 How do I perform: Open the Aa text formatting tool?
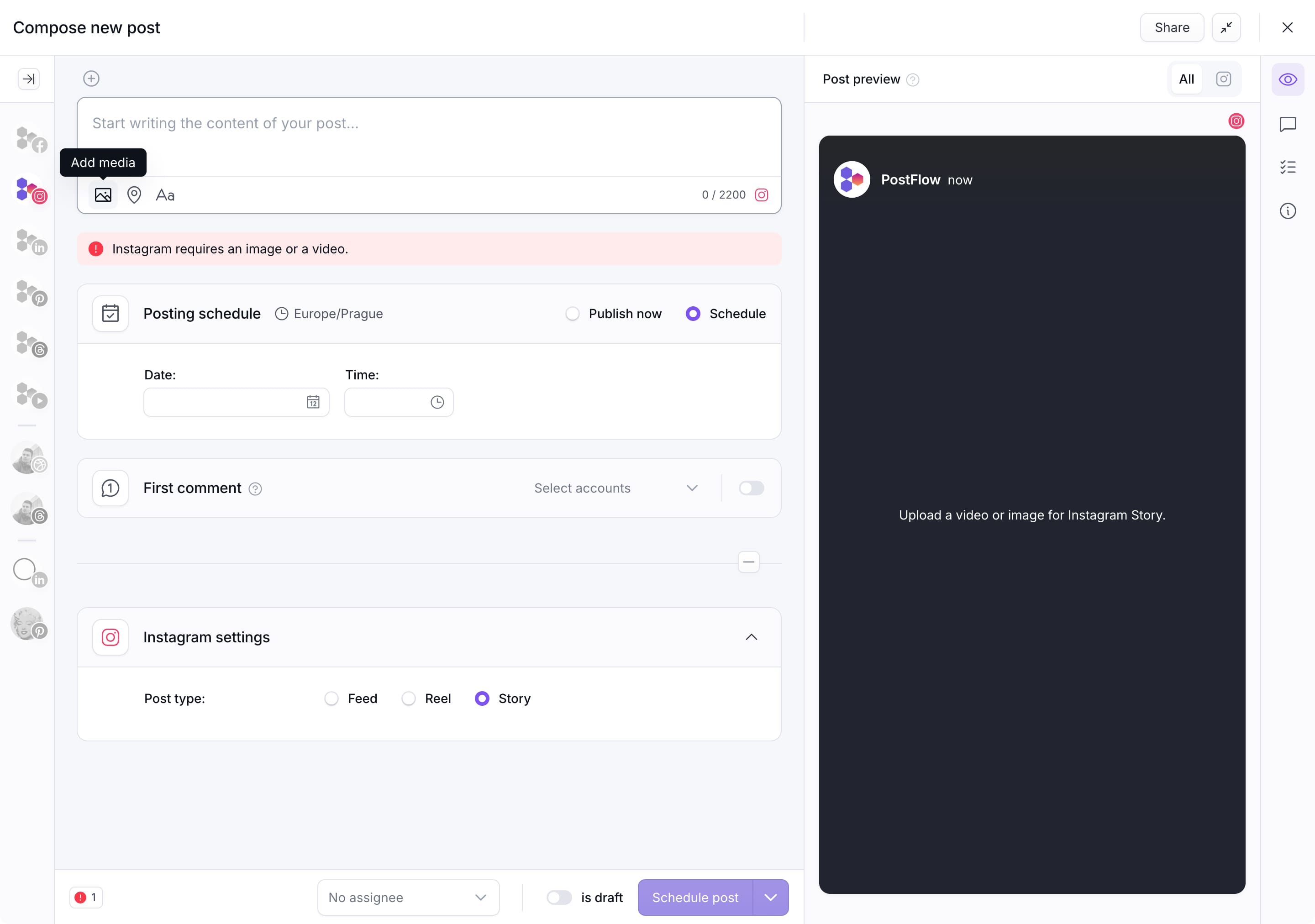click(x=165, y=195)
